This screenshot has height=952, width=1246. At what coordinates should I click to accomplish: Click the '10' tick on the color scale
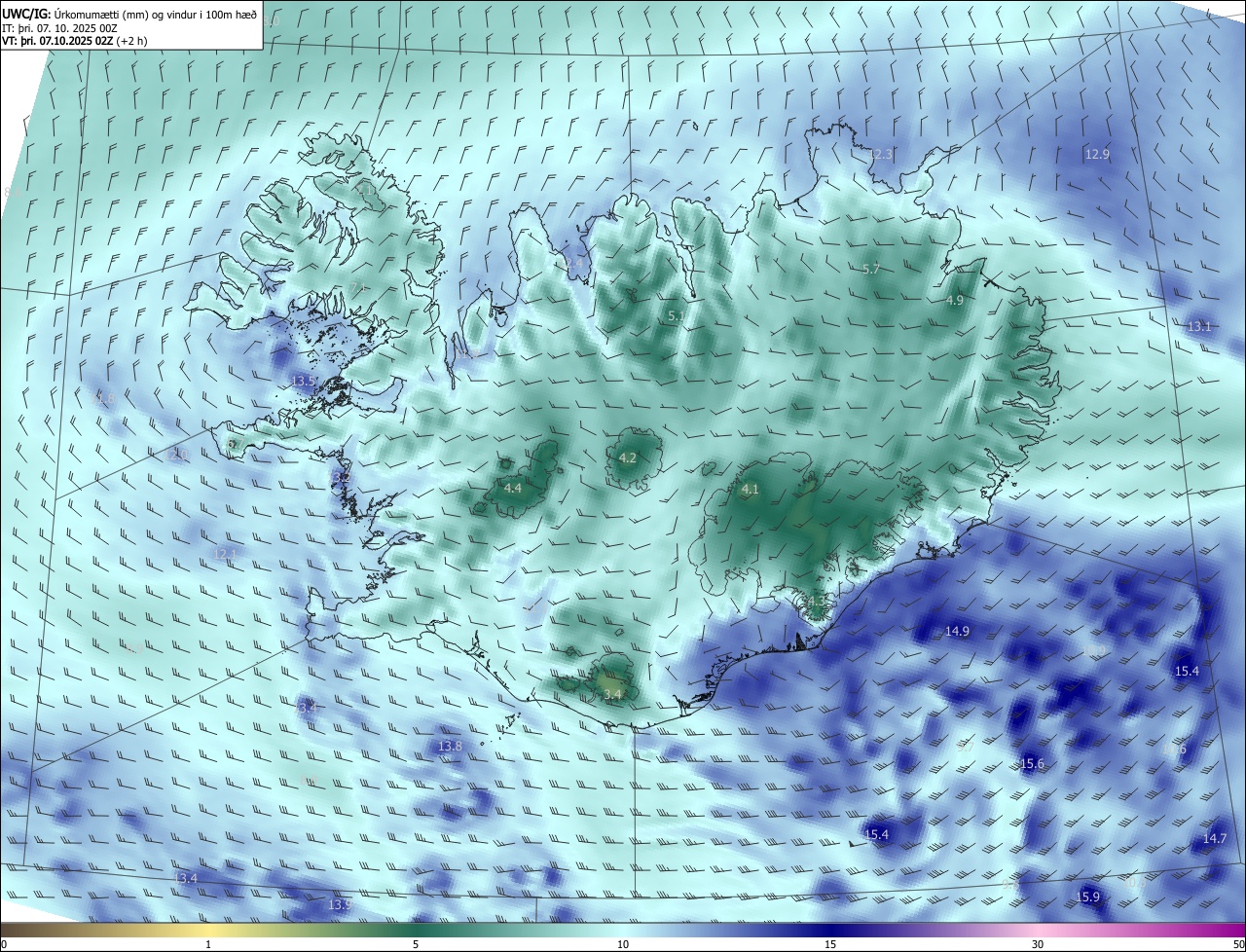(623, 944)
